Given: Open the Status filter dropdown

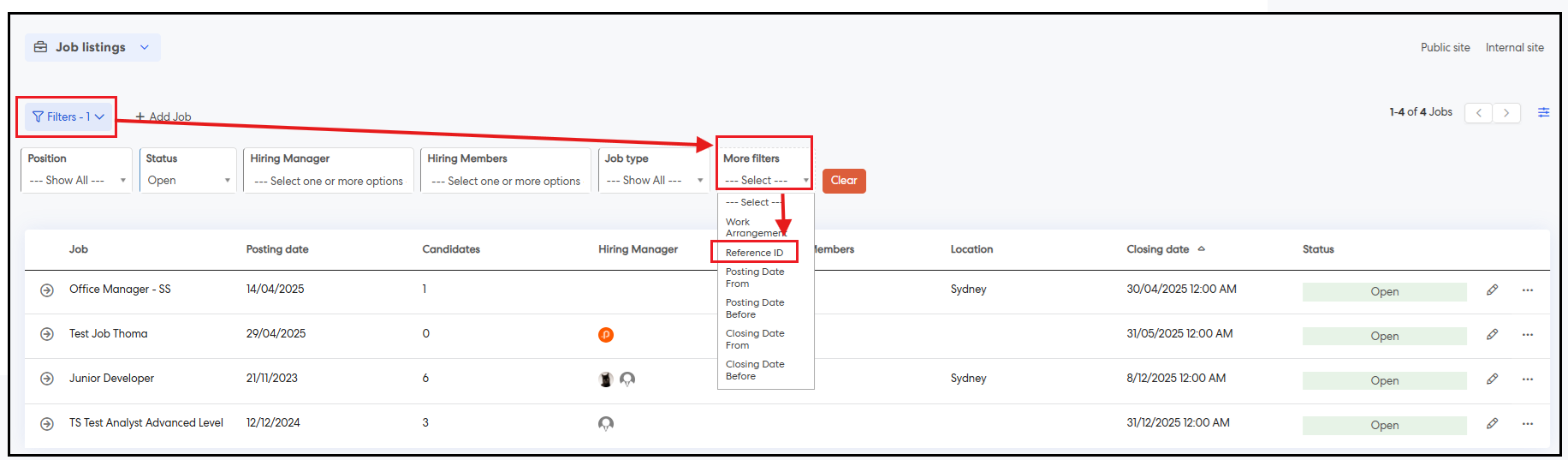Looking at the screenshot, I should click(x=188, y=180).
